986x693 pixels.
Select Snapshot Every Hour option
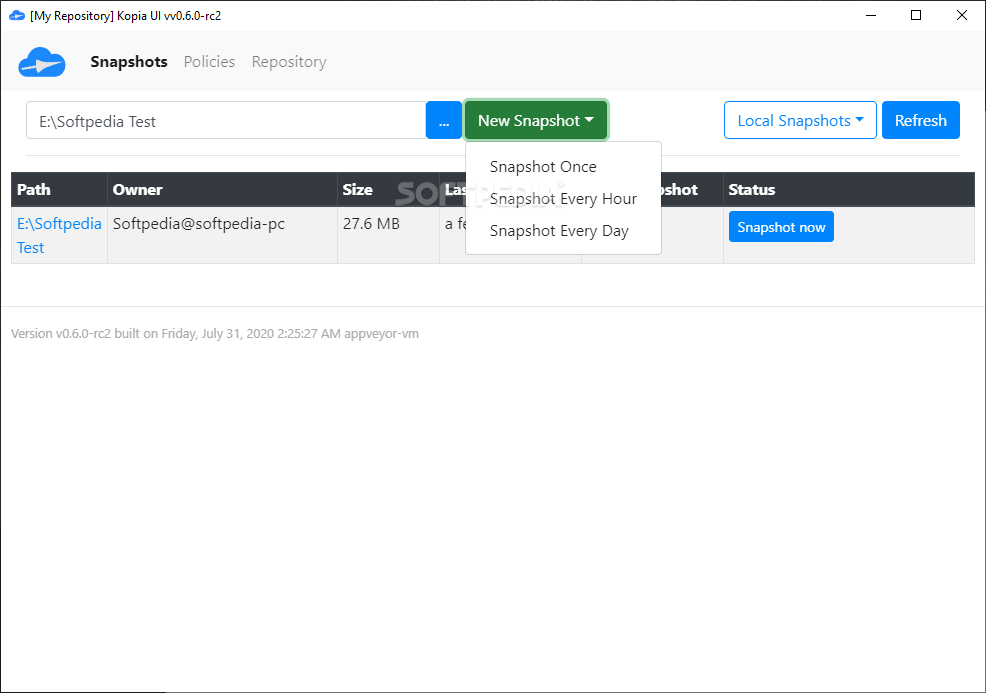[563, 198]
